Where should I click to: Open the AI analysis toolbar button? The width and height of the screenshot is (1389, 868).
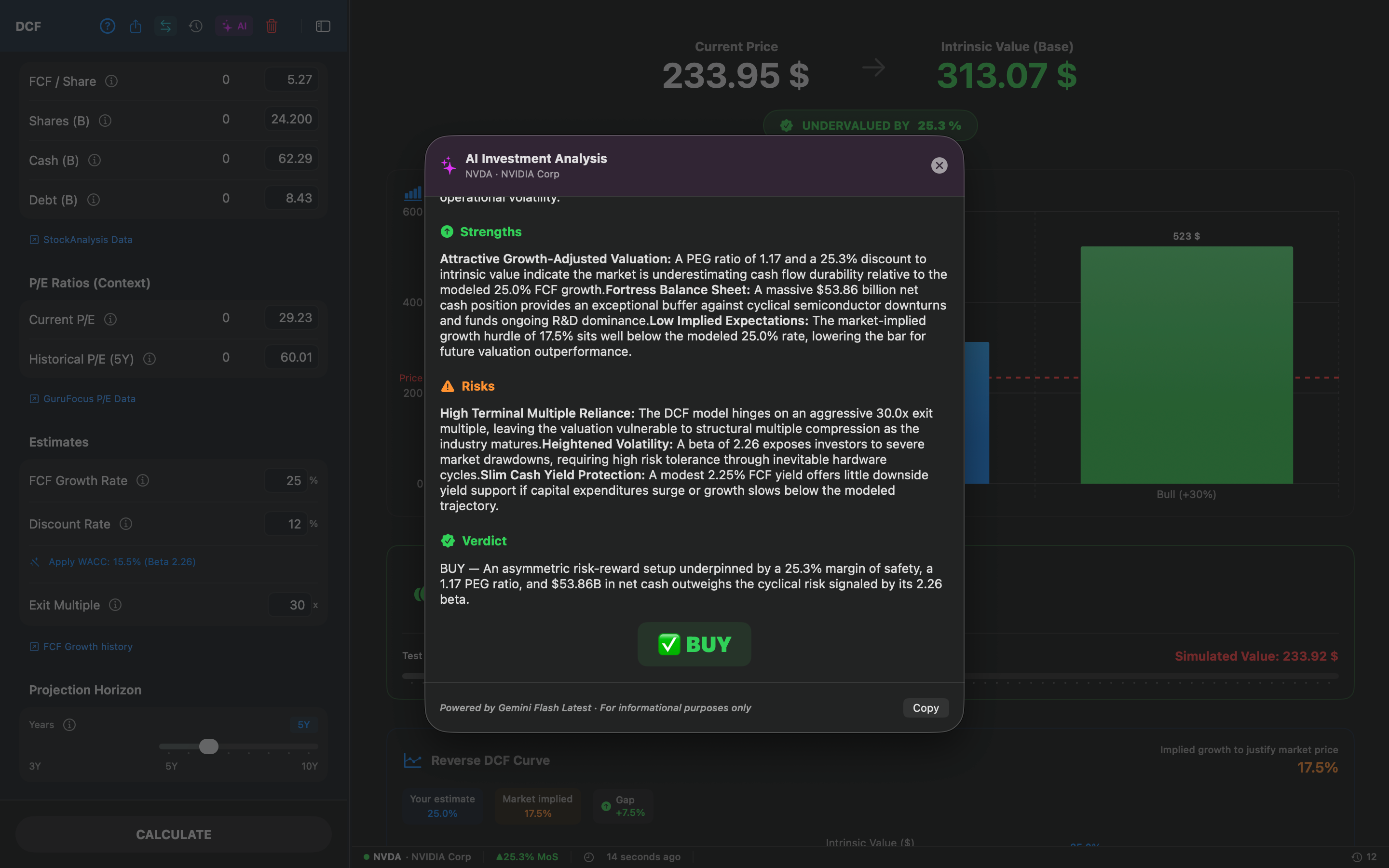coord(234,26)
